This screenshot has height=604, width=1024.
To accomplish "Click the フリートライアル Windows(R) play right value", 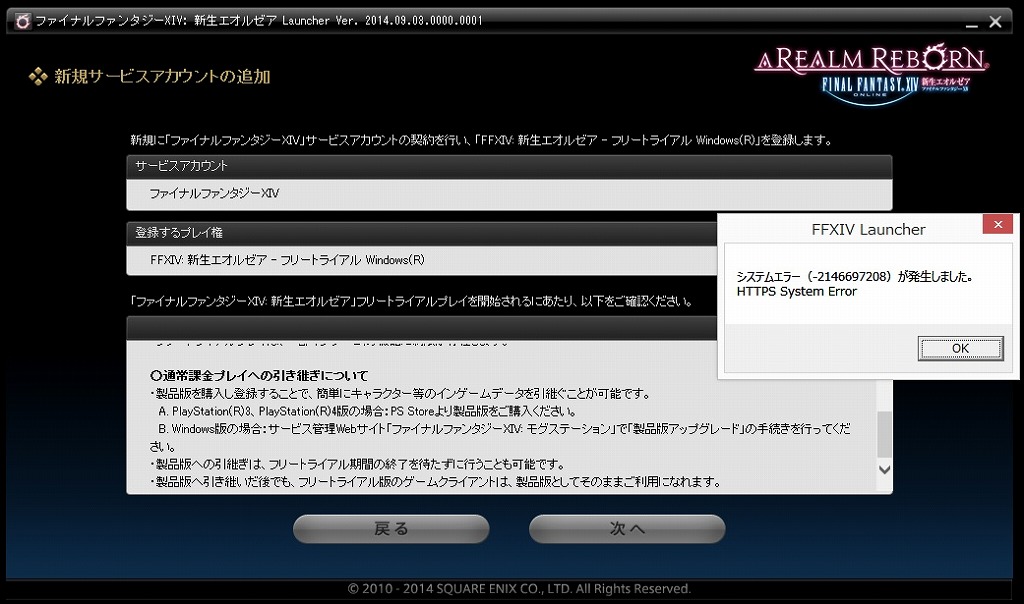I will tap(287, 260).
